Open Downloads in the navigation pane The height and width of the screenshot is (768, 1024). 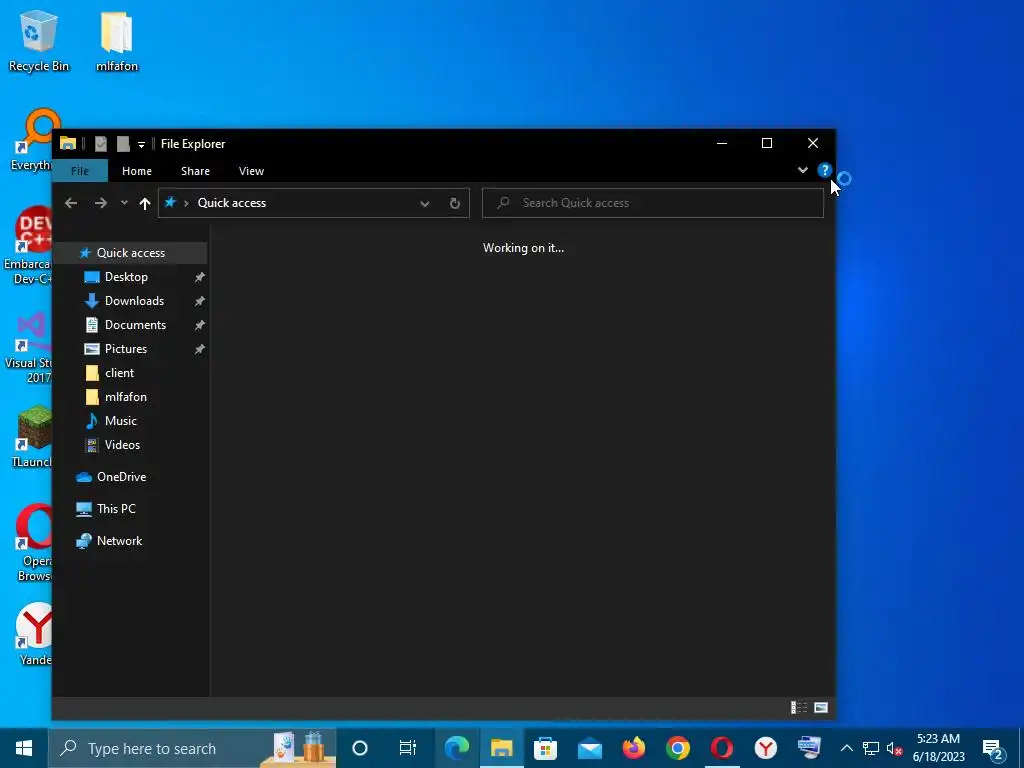134,301
